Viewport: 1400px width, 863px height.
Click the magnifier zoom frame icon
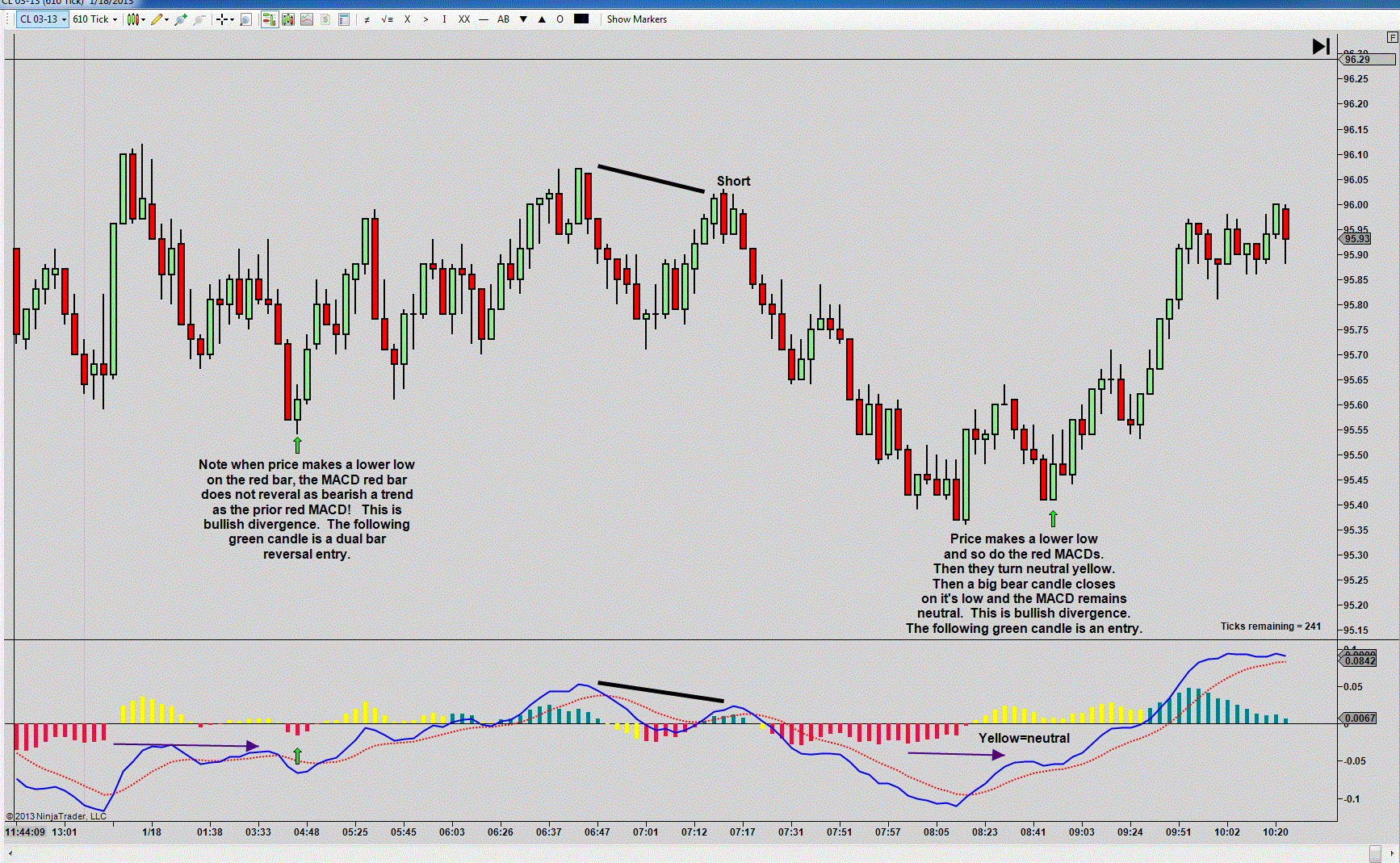[246, 19]
